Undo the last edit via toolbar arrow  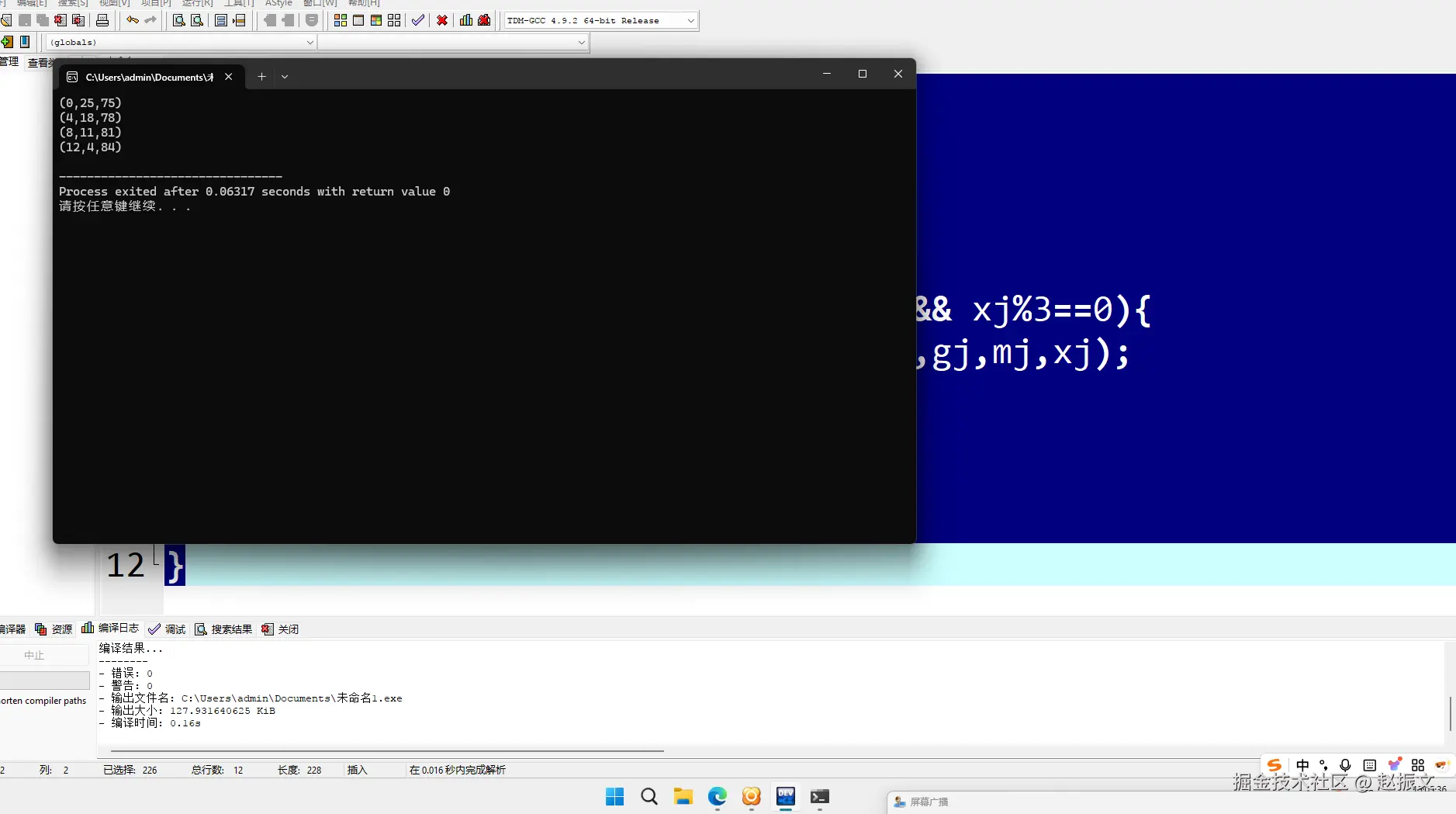click(x=133, y=20)
